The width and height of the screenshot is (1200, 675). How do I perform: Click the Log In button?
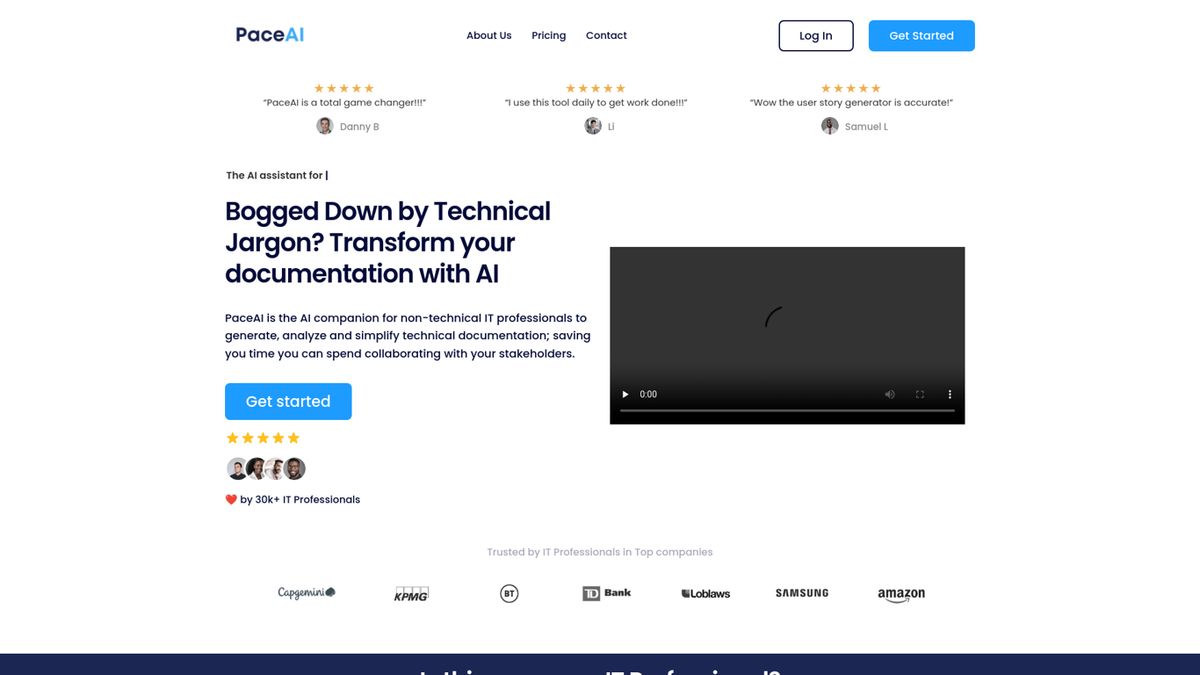816,36
